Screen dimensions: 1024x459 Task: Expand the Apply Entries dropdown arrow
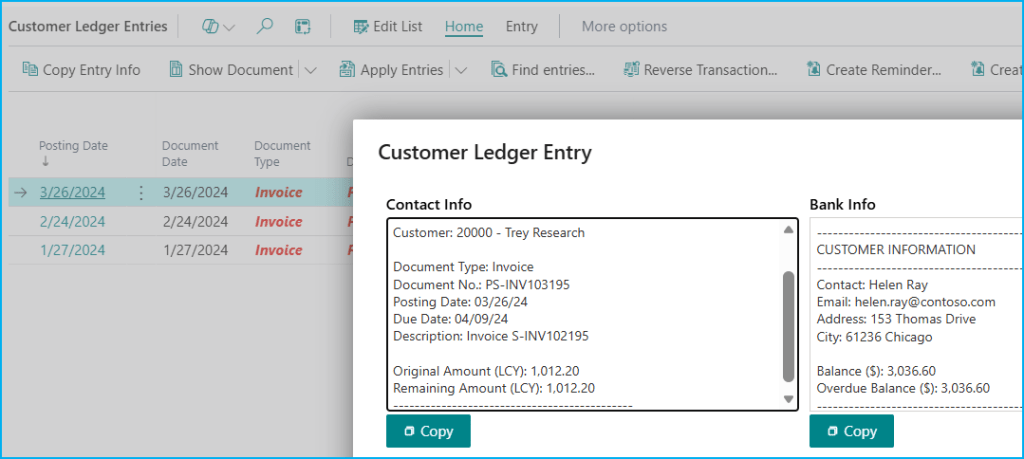[x=460, y=70]
